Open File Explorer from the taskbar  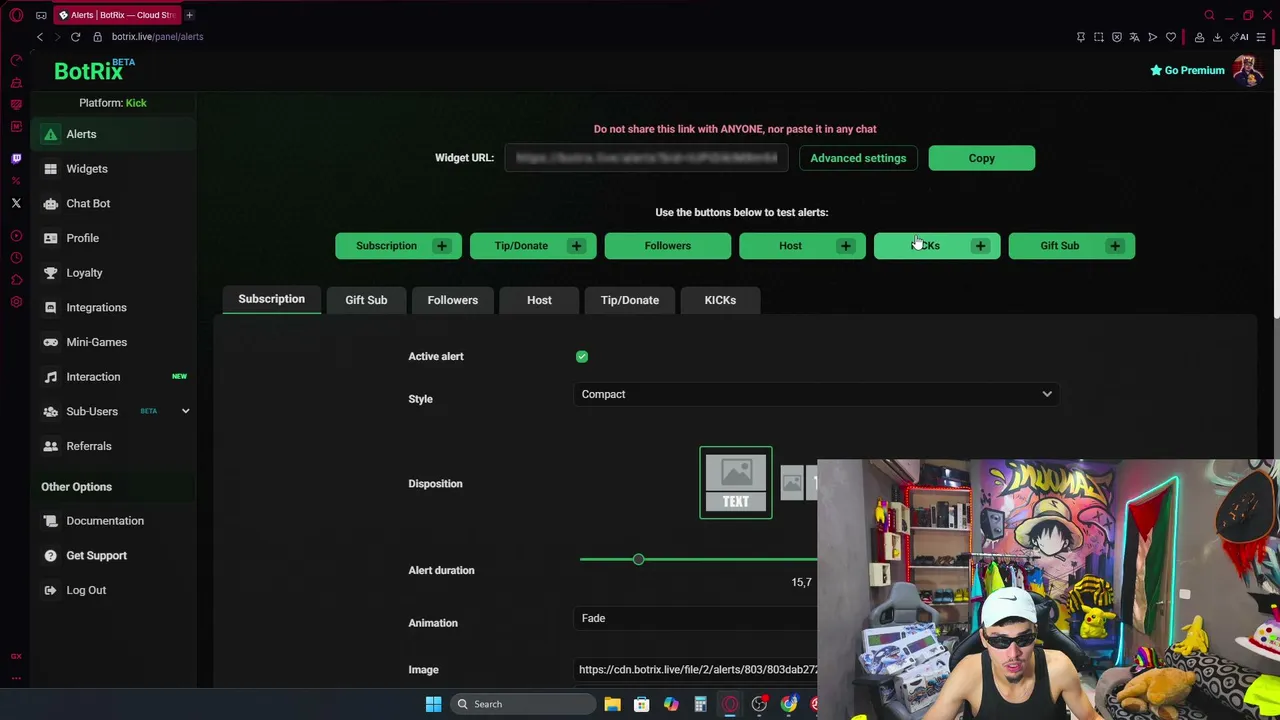pyautogui.click(x=612, y=704)
